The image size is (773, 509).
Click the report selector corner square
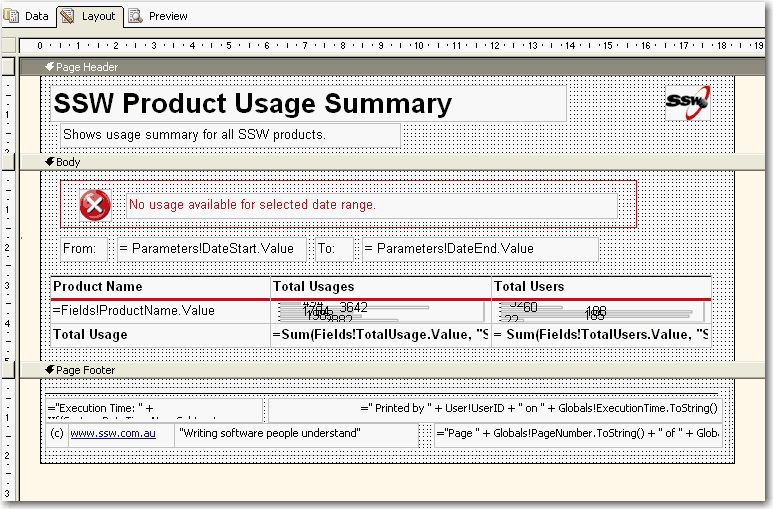pos(8,45)
